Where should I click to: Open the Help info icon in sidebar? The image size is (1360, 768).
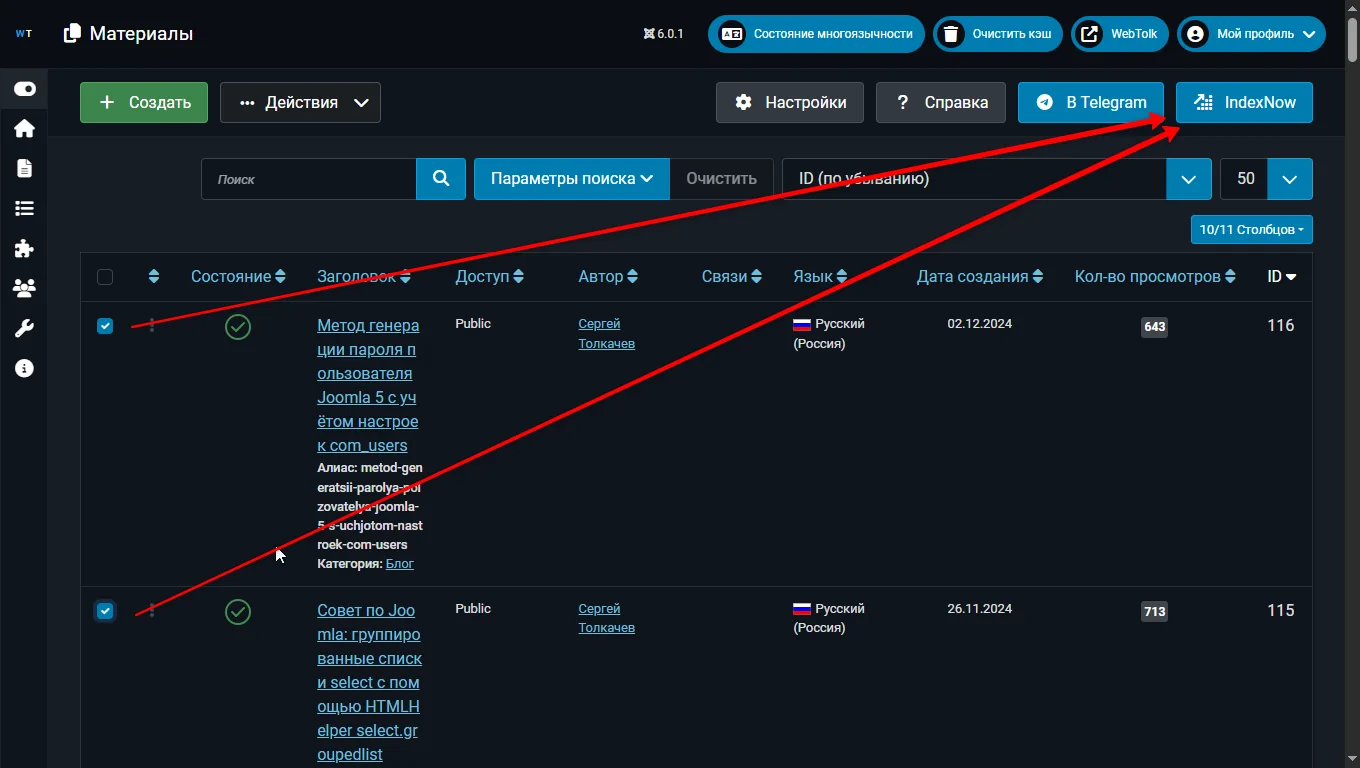point(24,369)
